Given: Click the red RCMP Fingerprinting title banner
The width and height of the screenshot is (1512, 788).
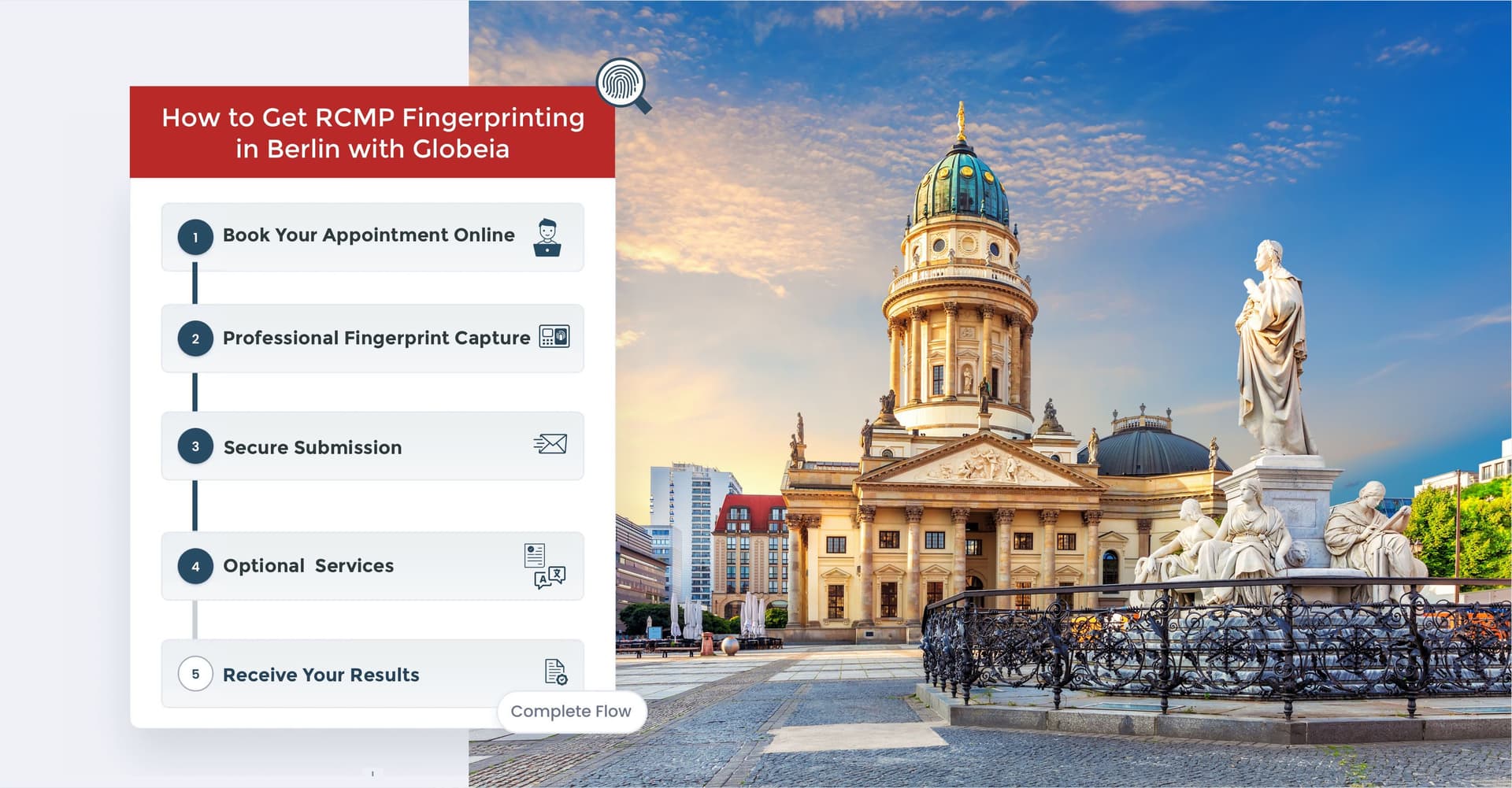Looking at the screenshot, I should coord(372,132).
